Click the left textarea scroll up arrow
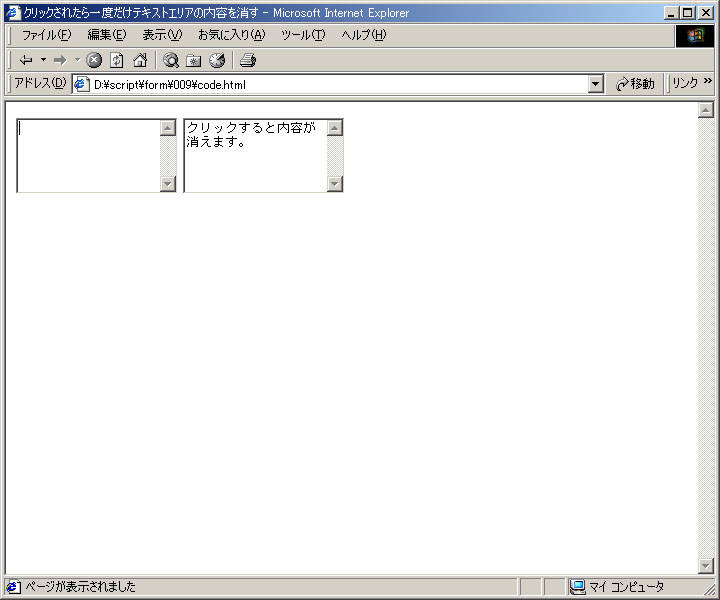 [168, 128]
